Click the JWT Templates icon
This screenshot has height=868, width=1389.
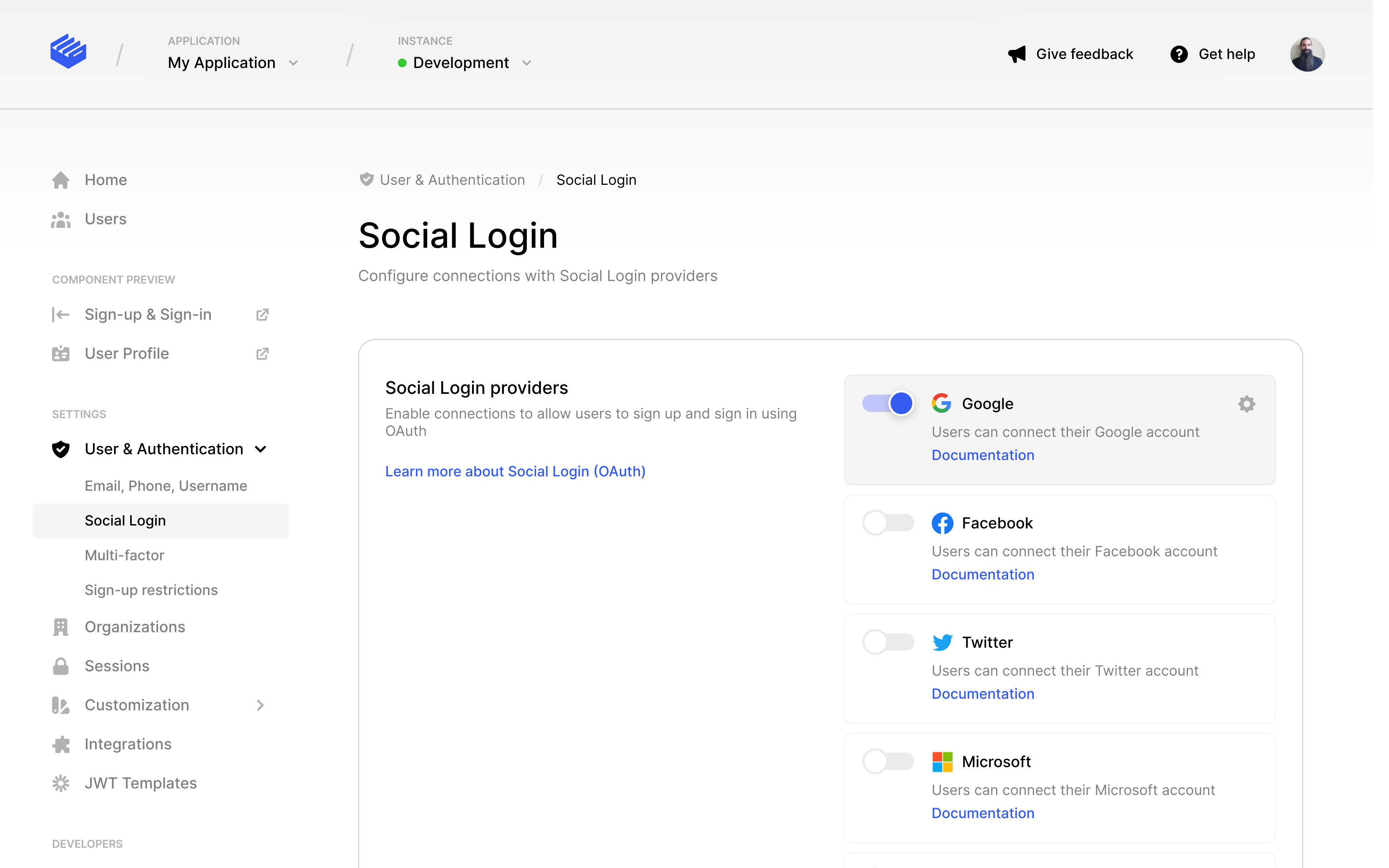click(61, 783)
